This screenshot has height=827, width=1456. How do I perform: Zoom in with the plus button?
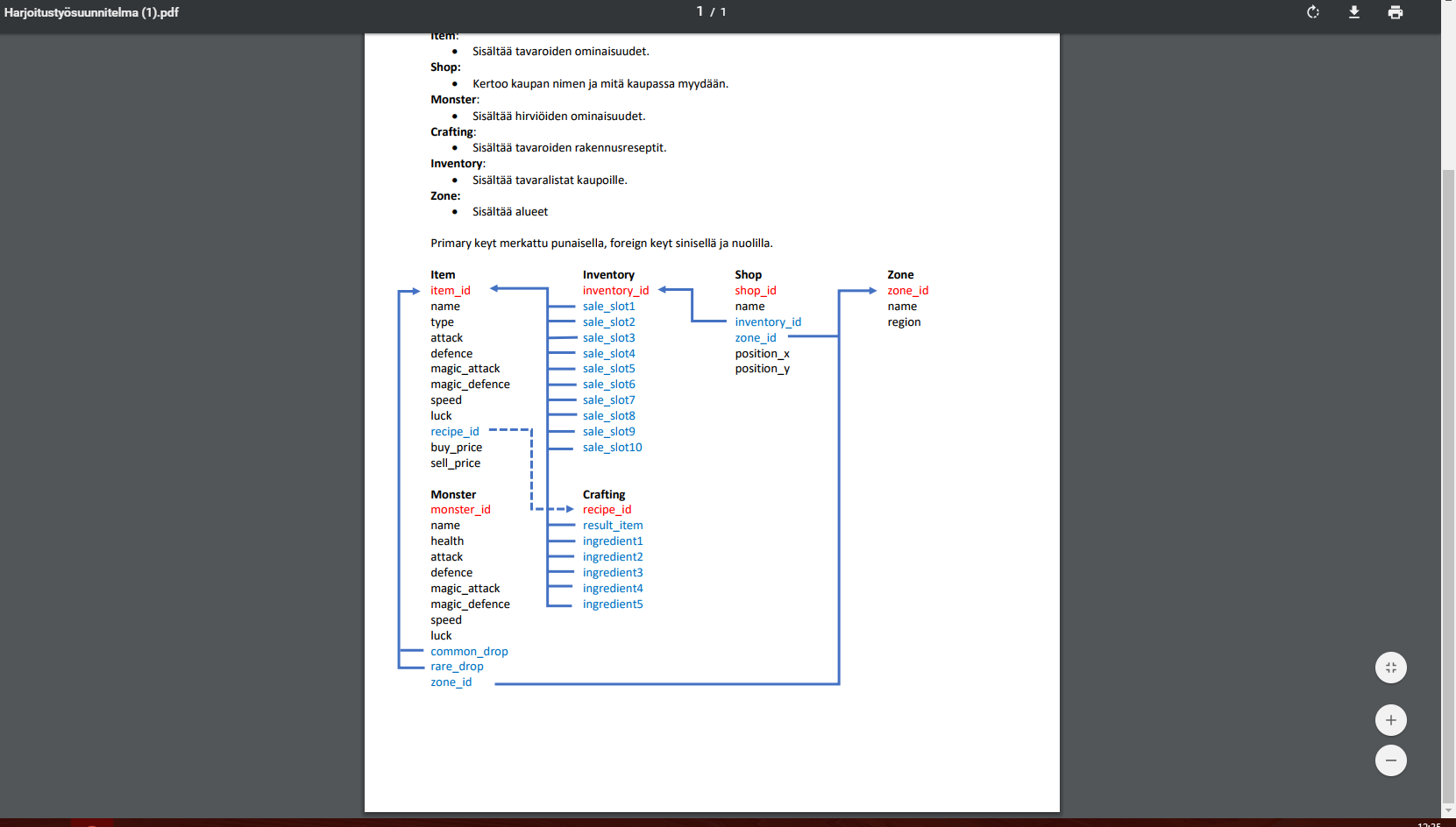(x=1390, y=720)
